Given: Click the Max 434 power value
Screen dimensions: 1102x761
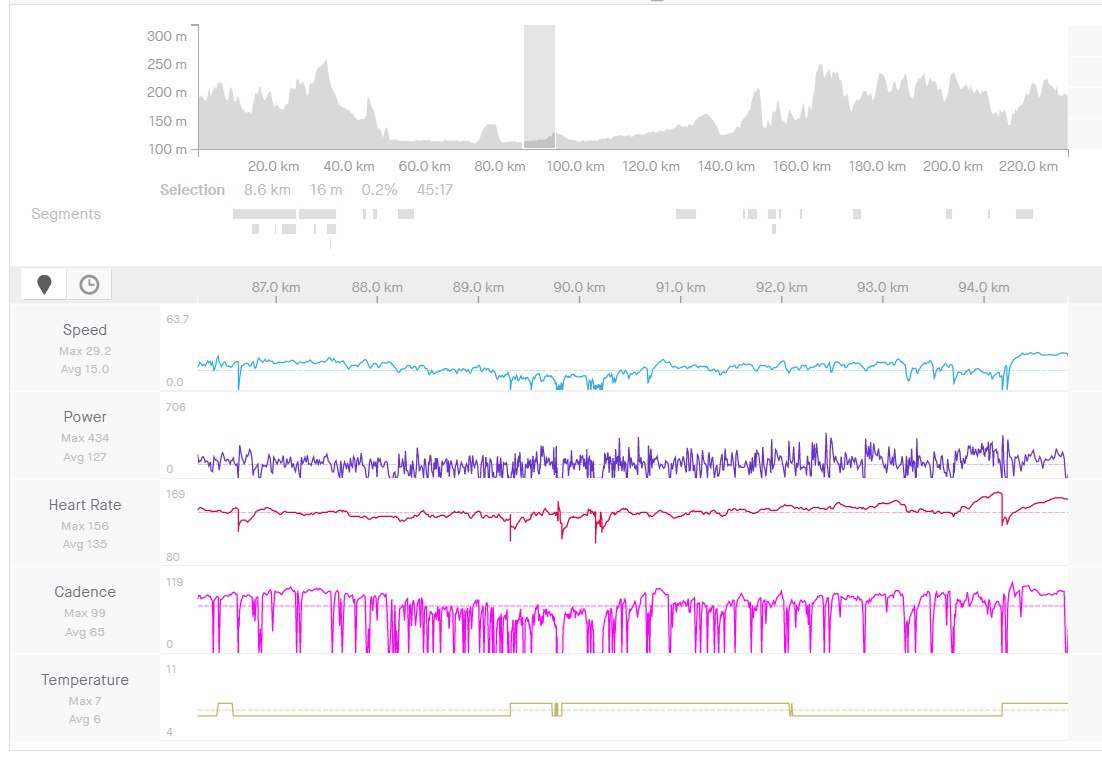Looking at the screenshot, I should coord(85,438).
